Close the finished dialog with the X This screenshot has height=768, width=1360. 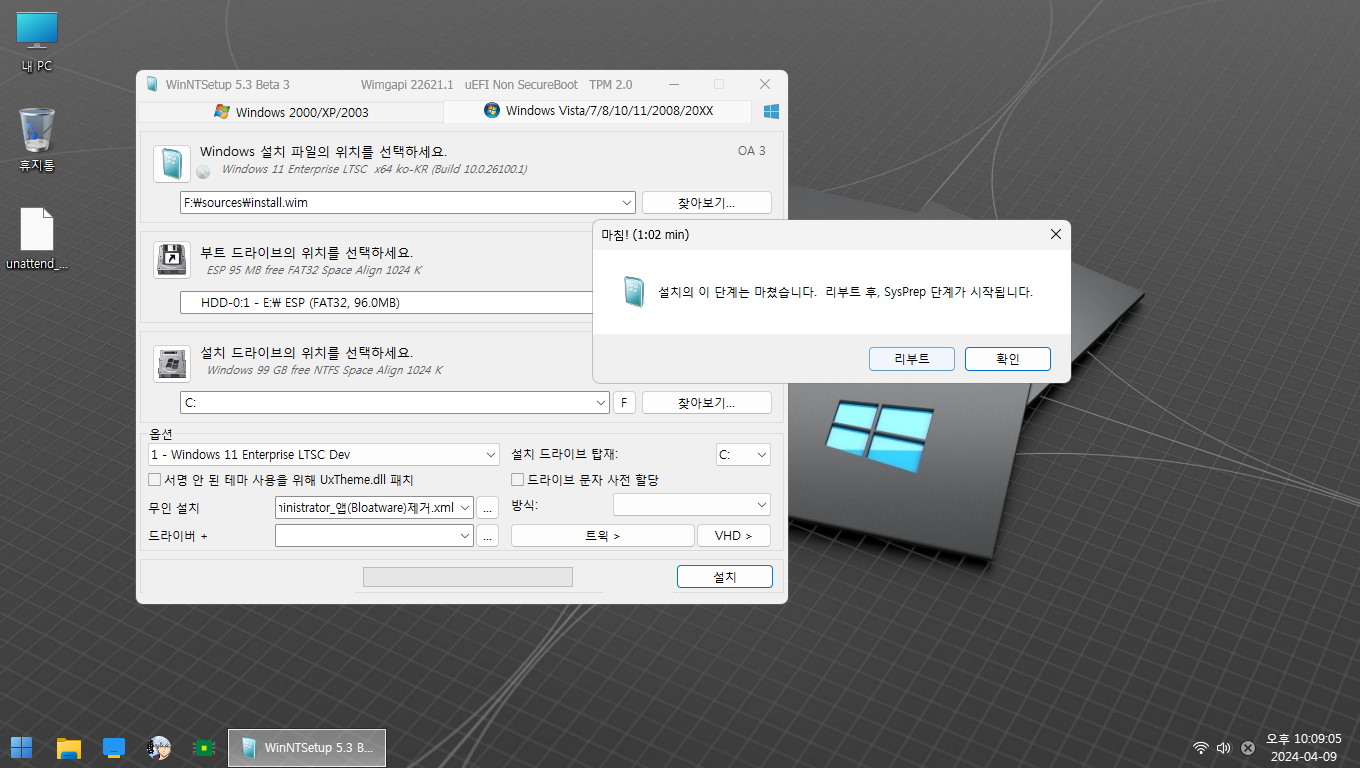point(1055,234)
